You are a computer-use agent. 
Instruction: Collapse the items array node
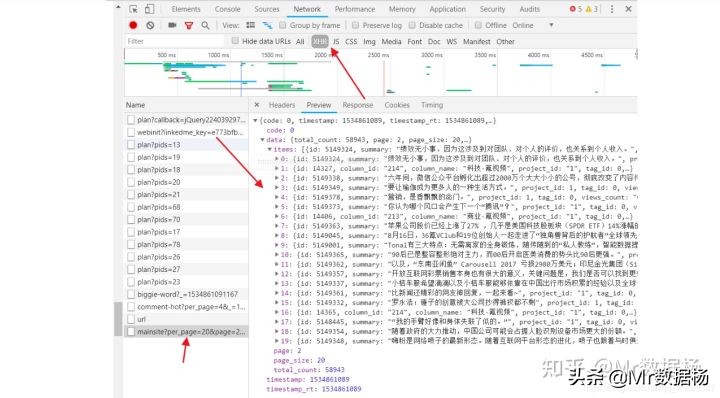click(x=270, y=150)
